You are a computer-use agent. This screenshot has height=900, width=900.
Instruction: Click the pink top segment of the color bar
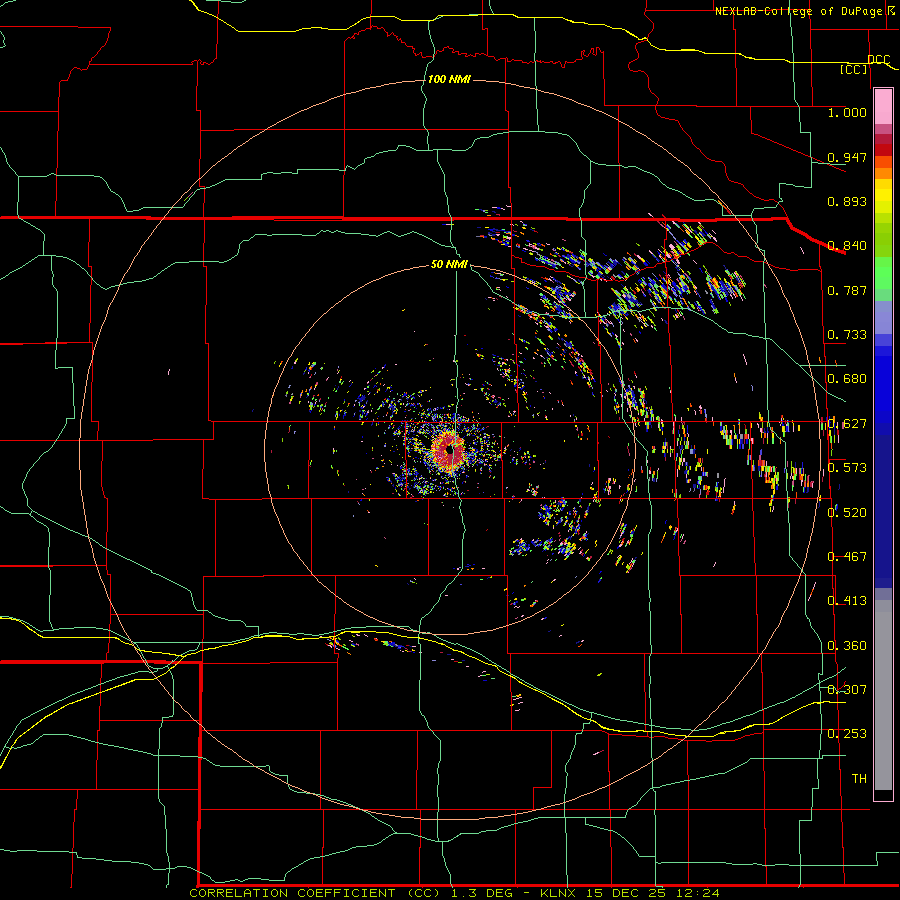click(883, 107)
